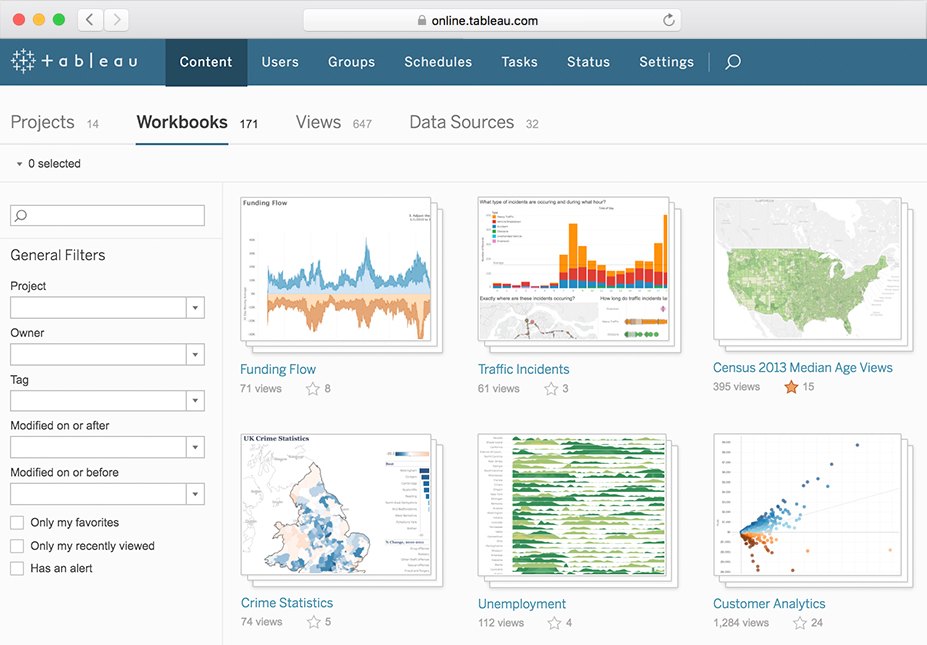Open the Settings section in the top navigation

666,61
